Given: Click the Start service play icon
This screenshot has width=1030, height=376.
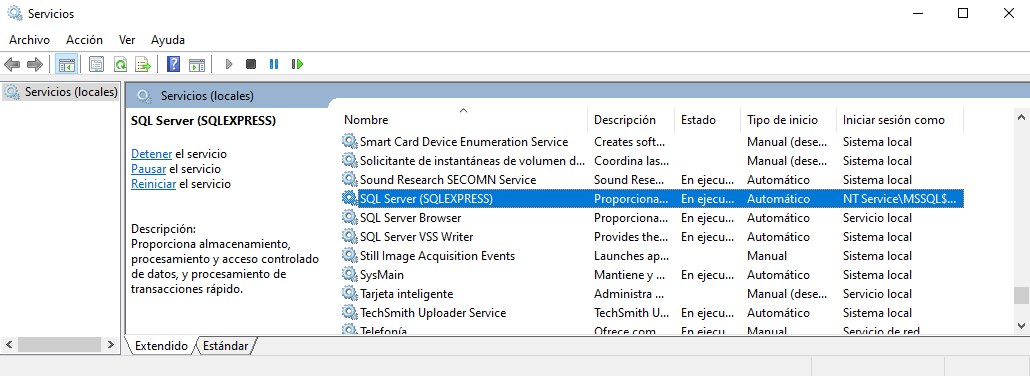Looking at the screenshot, I should 229,64.
